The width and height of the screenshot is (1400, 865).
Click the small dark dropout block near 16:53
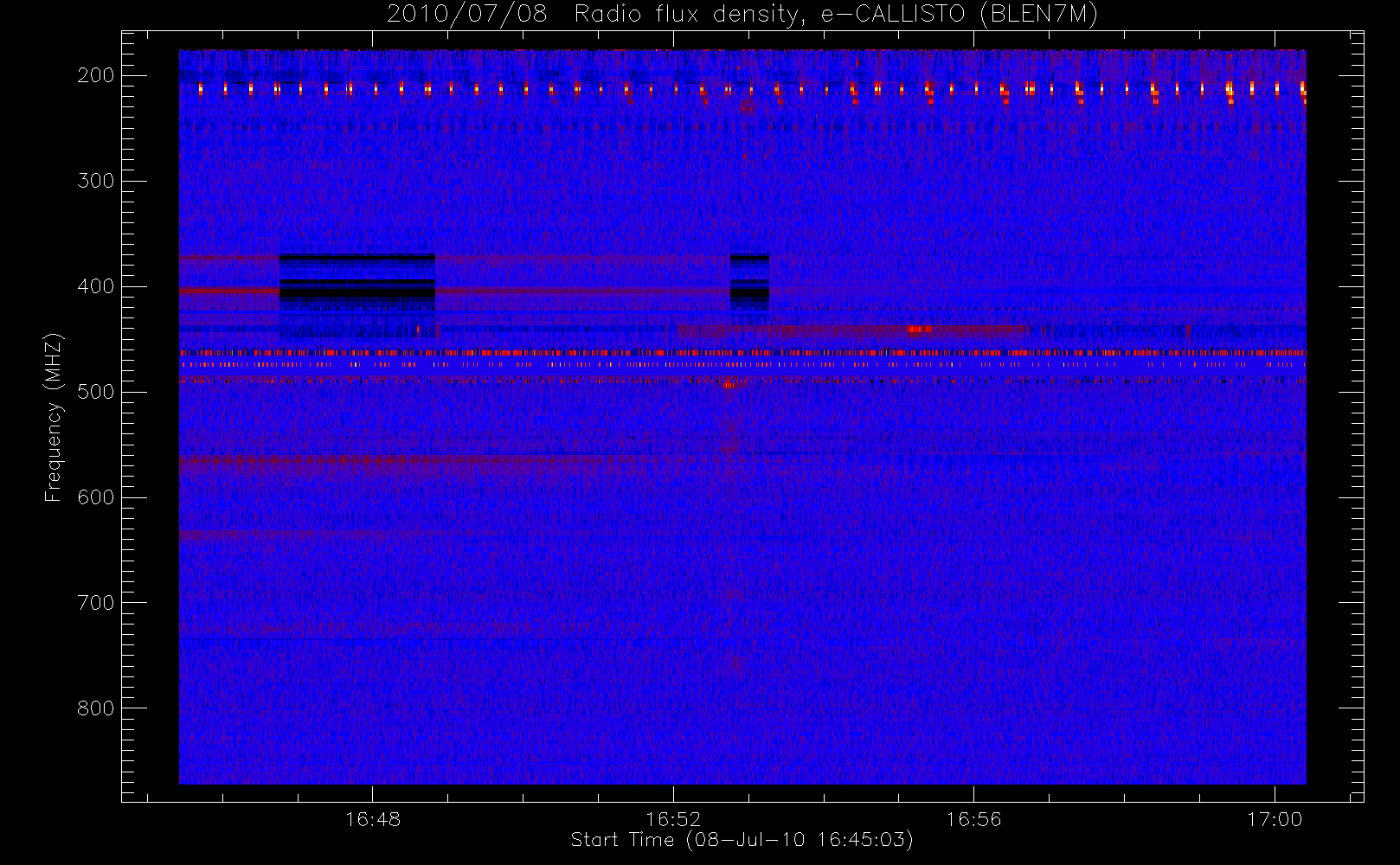point(749,282)
